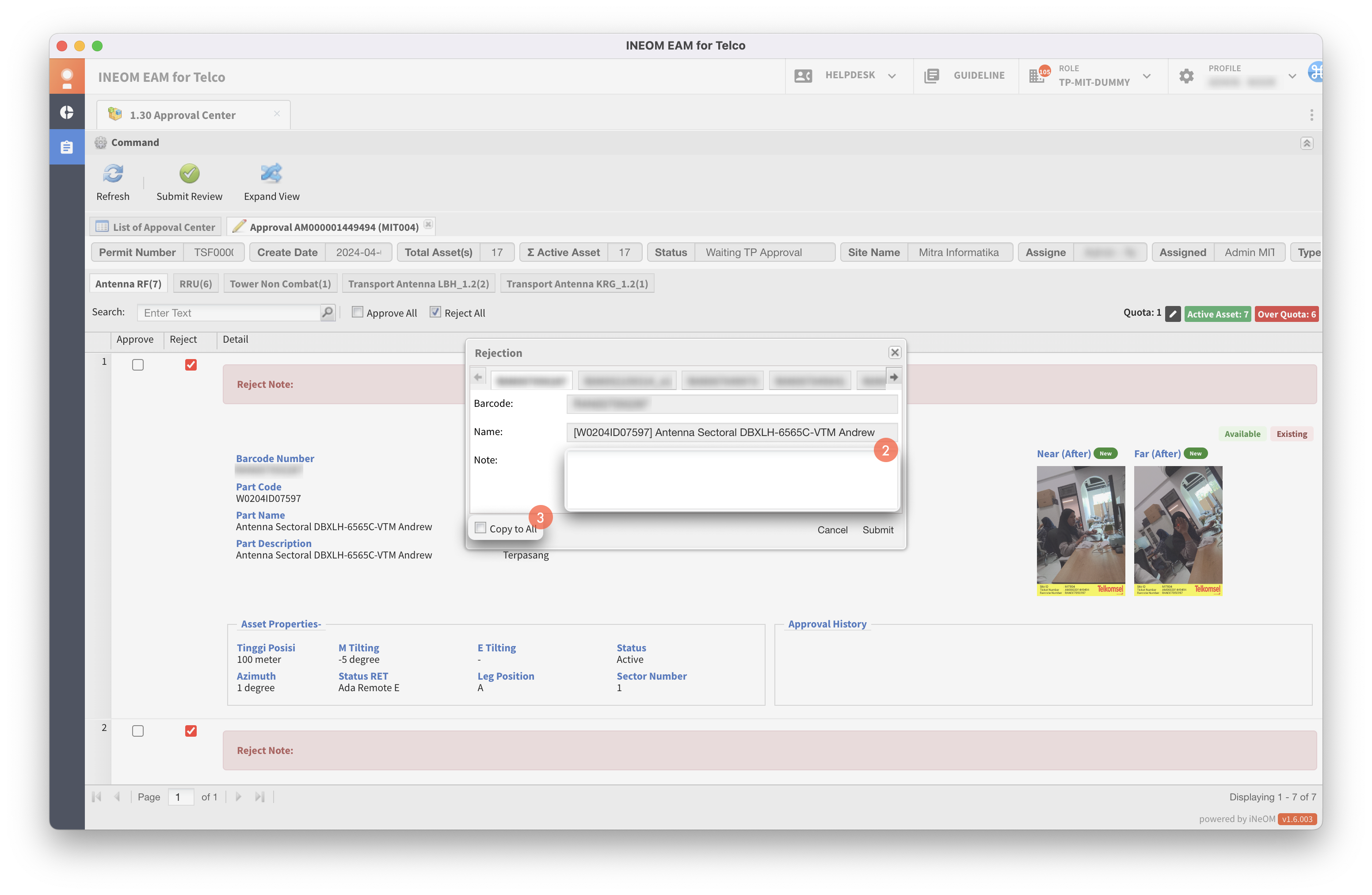Tick the Approve All checkbox

tap(358, 312)
